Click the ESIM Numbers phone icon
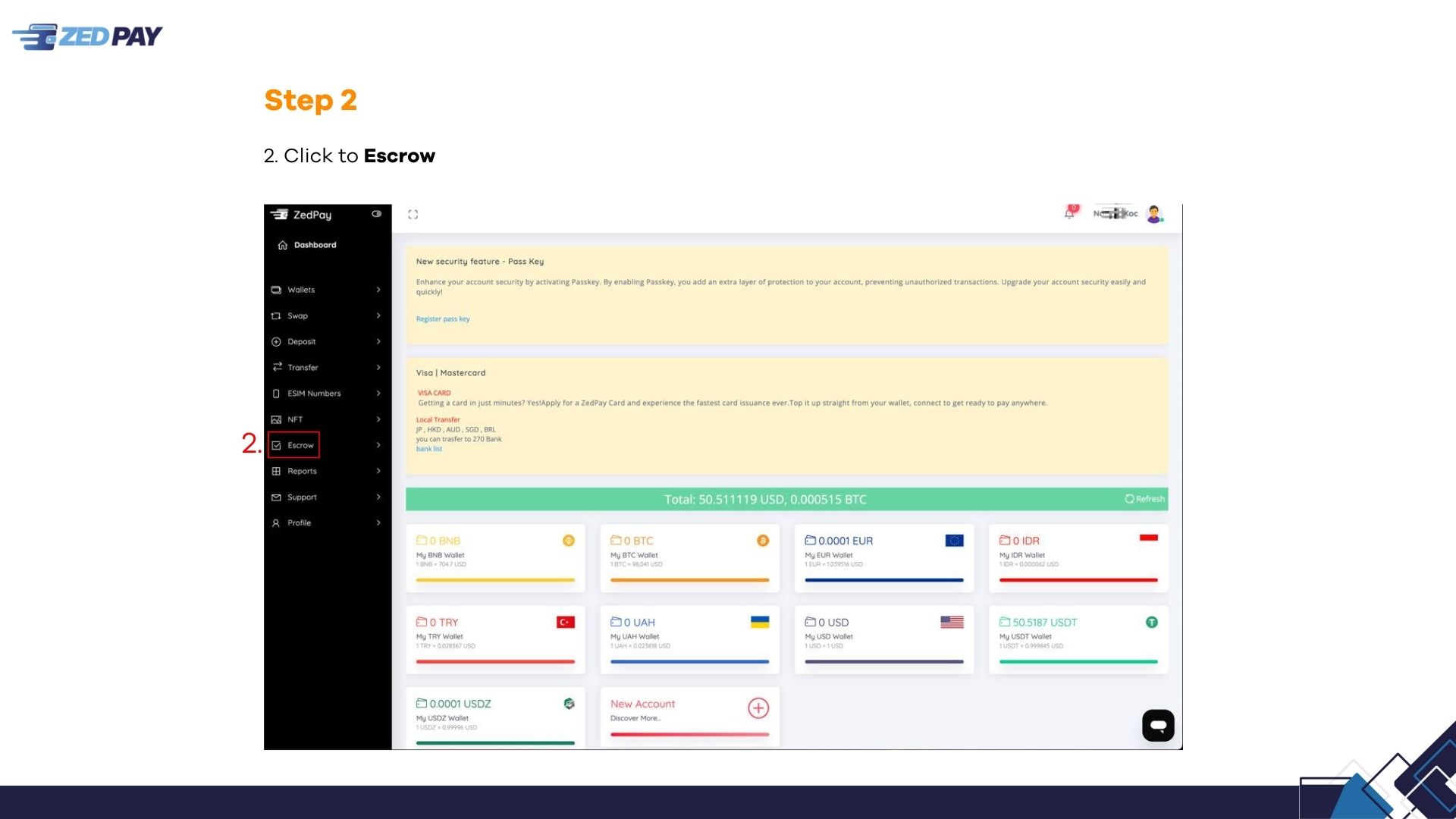Viewport: 1456px width, 819px height. [x=276, y=394]
